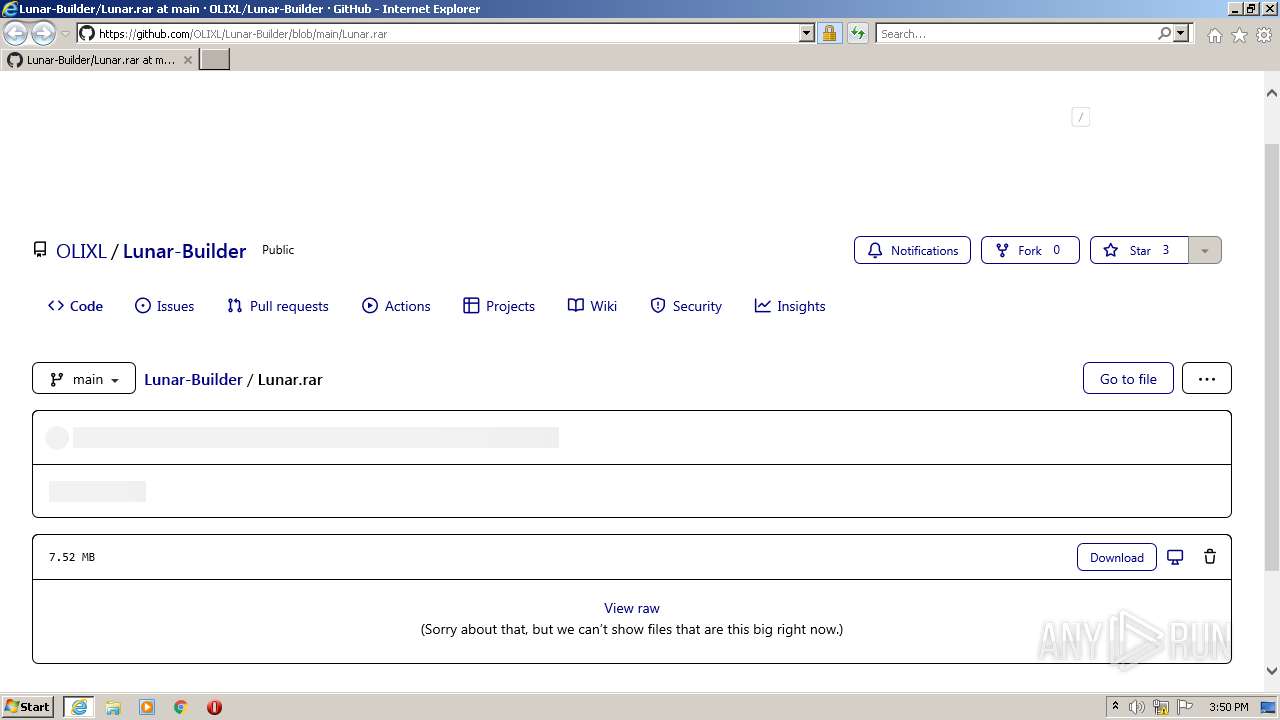Viewport: 1280px width, 720px height.
Task: Open the search provider dropdown arrow
Action: point(1181,33)
